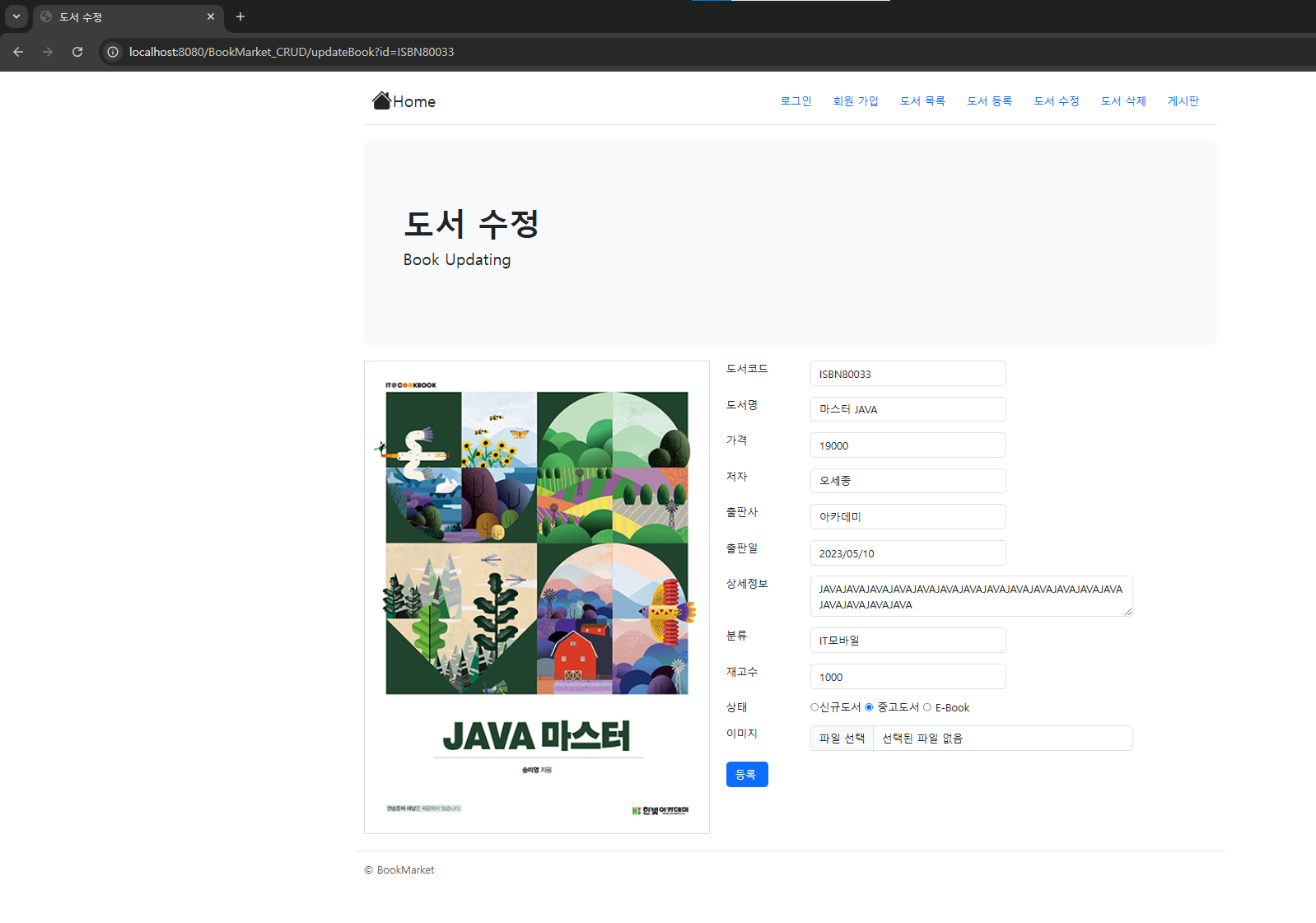
Task: Click the 도서 수정 page heading
Action: 471,224
